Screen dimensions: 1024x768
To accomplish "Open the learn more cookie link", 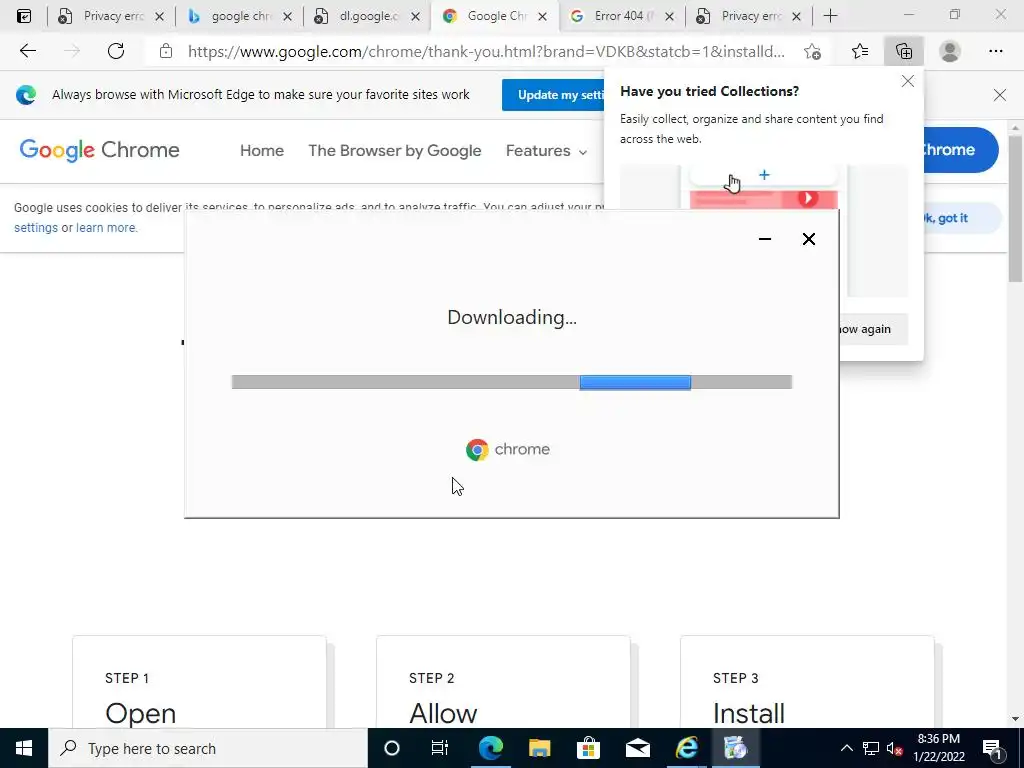I will 106,228.
